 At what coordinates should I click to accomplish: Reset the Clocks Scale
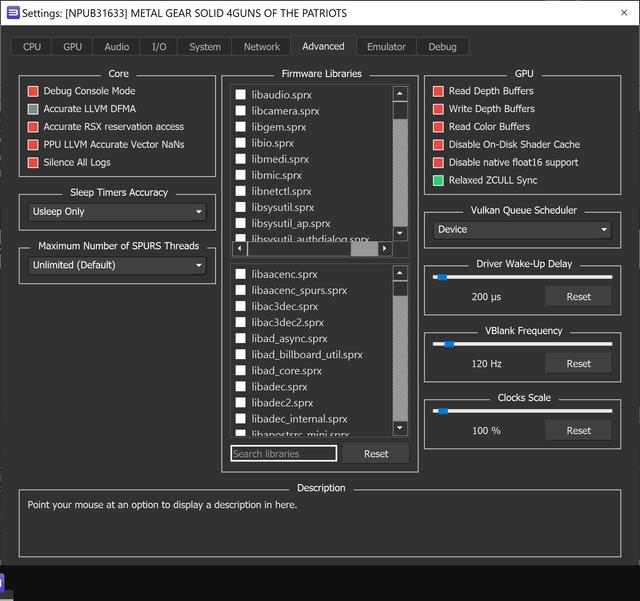click(578, 430)
